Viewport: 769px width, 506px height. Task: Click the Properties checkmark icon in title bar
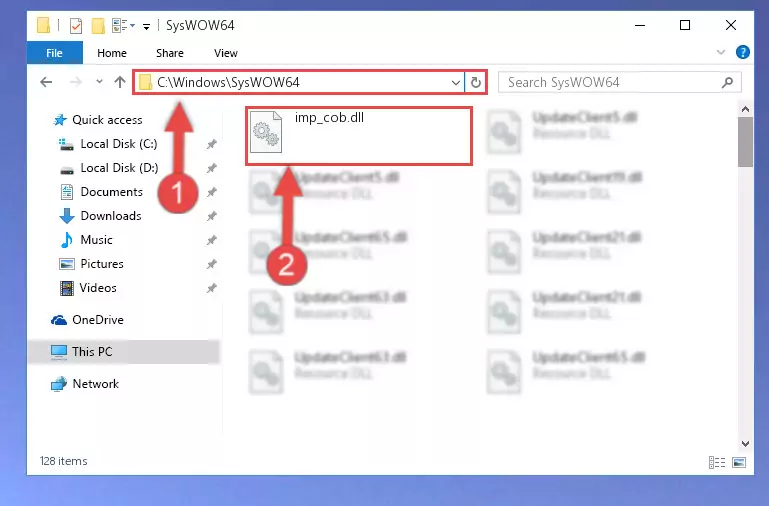pos(76,25)
